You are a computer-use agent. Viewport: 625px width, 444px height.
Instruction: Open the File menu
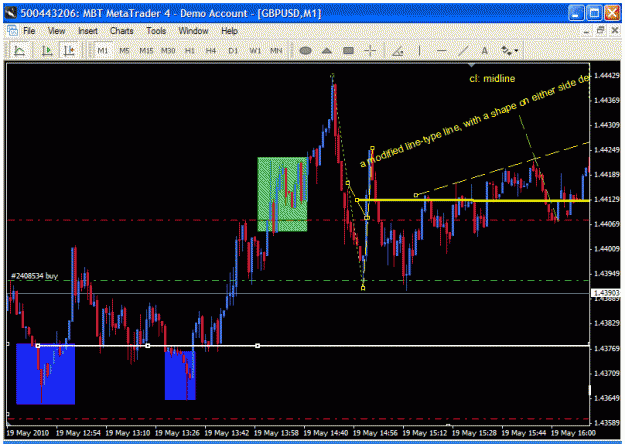[x=29, y=31]
